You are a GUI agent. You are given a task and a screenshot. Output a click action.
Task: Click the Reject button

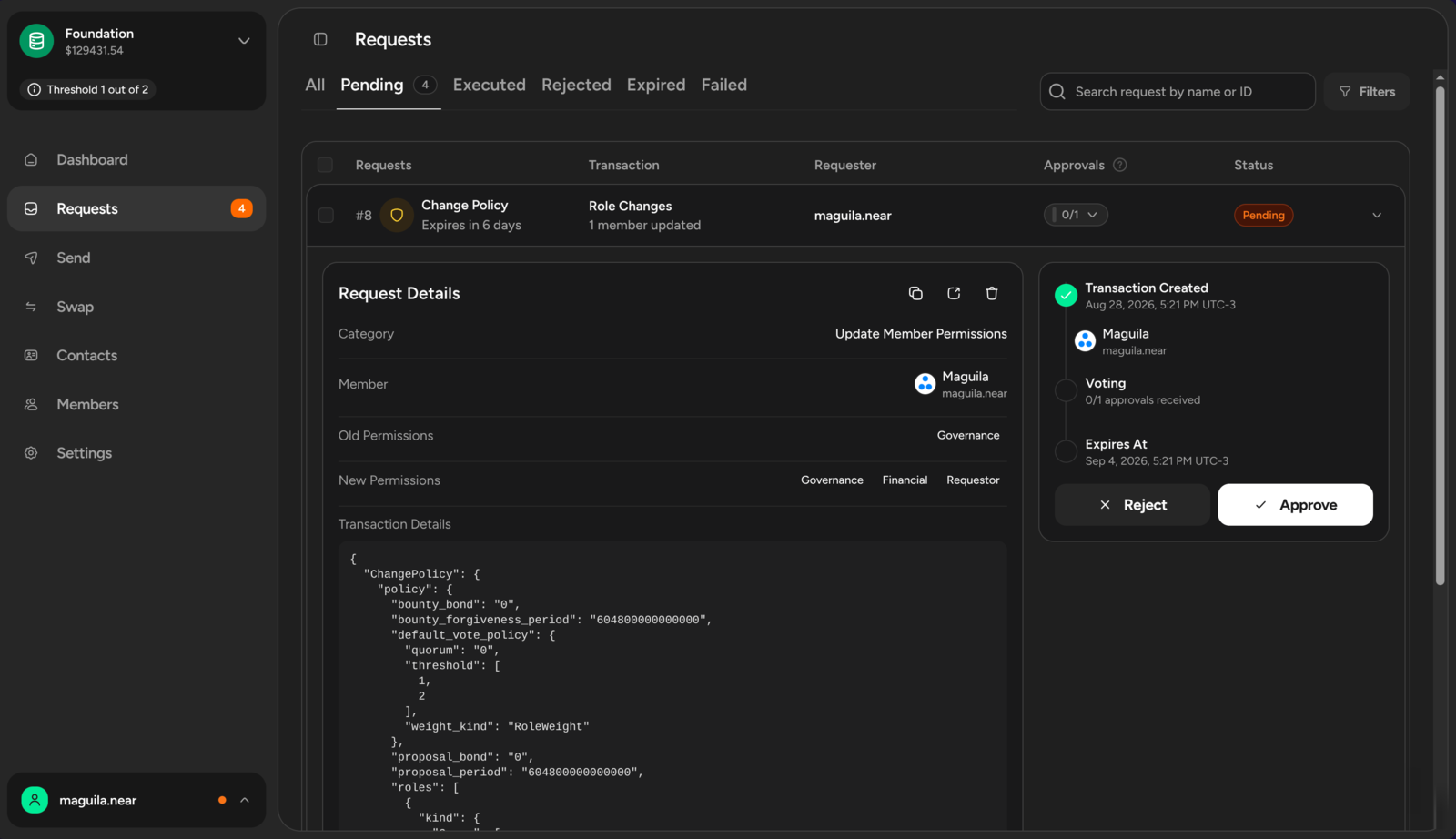(1132, 504)
